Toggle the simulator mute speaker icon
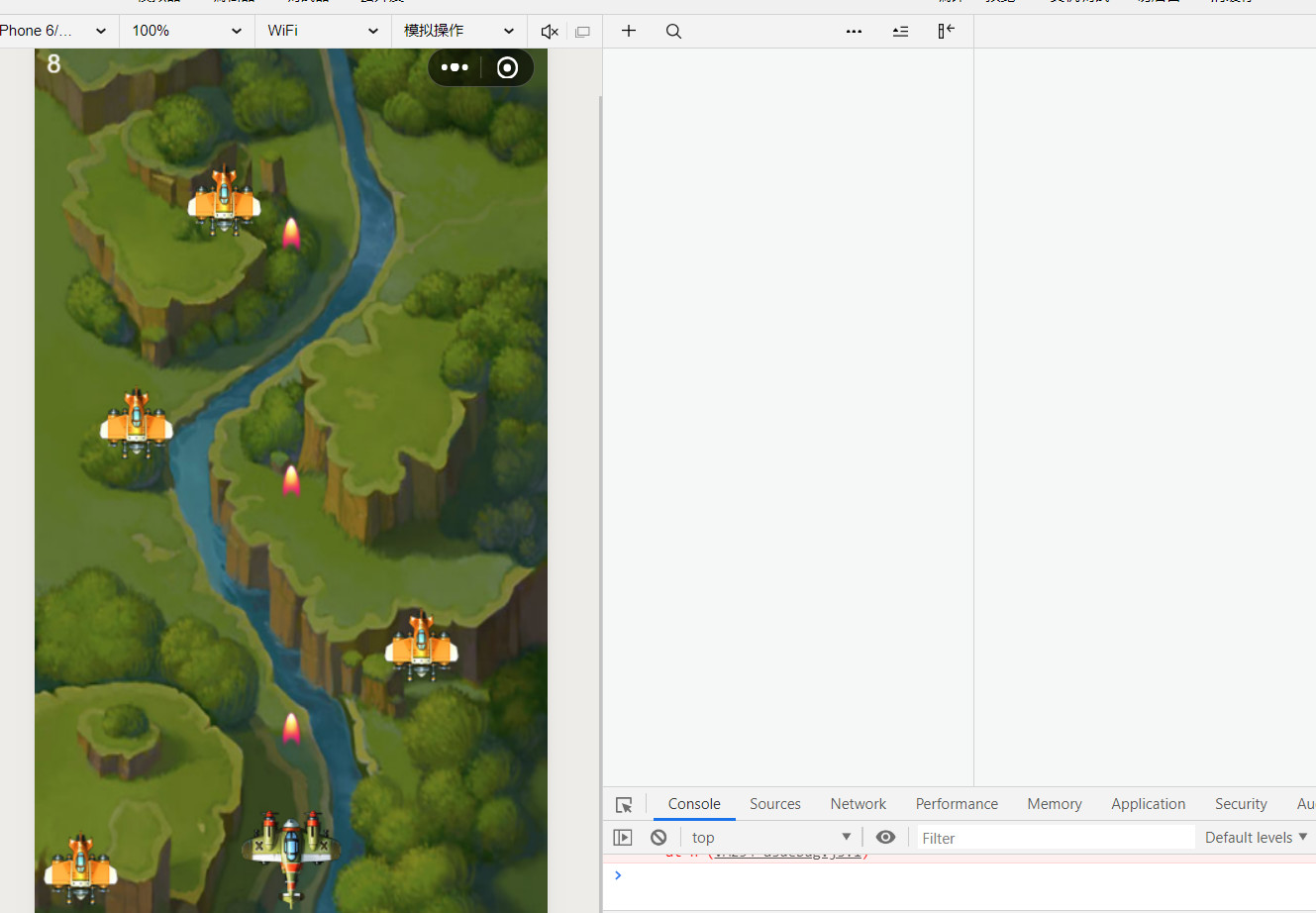The height and width of the screenshot is (913, 1316). pyautogui.click(x=550, y=32)
